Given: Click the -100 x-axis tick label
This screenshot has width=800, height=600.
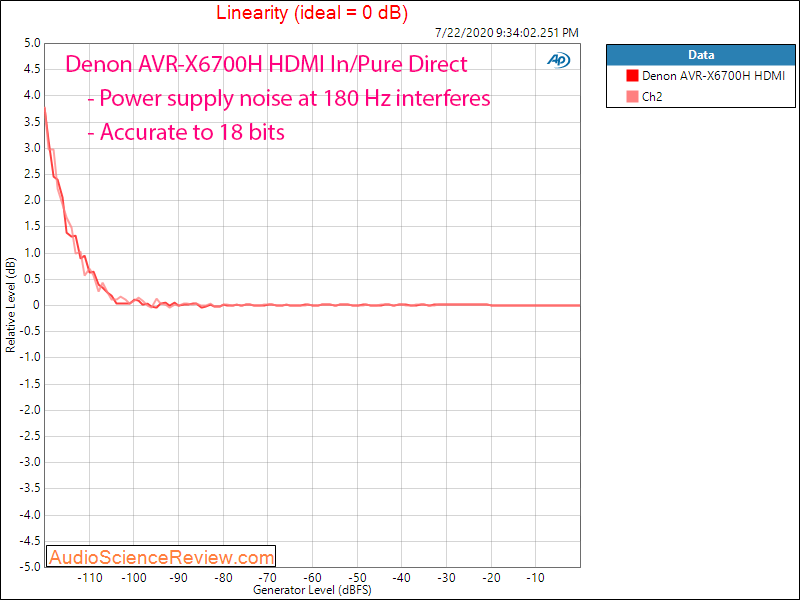Looking at the screenshot, I should pyautogui.click(x=134, y=578).
